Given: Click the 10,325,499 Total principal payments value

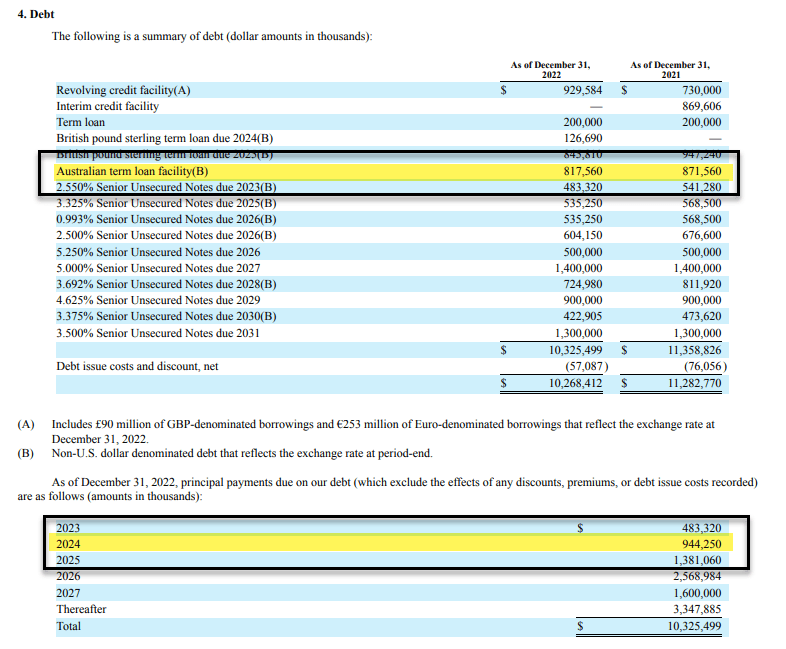Looking at the screenshot, I should point(694,626).
